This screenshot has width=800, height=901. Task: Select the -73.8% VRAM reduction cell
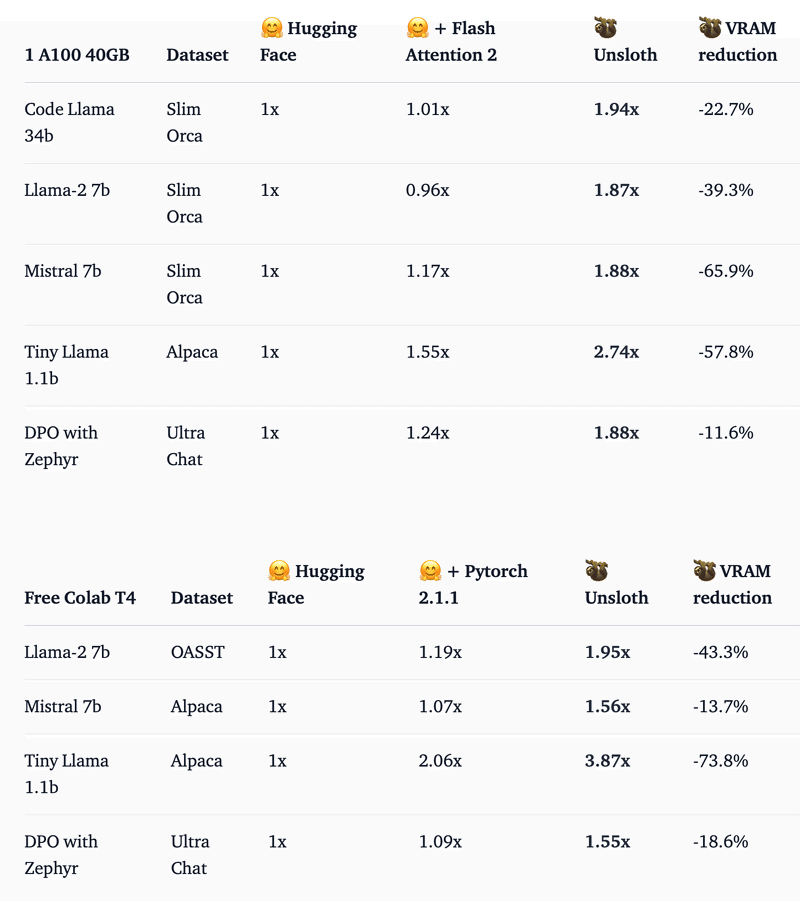tap(720, 761)
